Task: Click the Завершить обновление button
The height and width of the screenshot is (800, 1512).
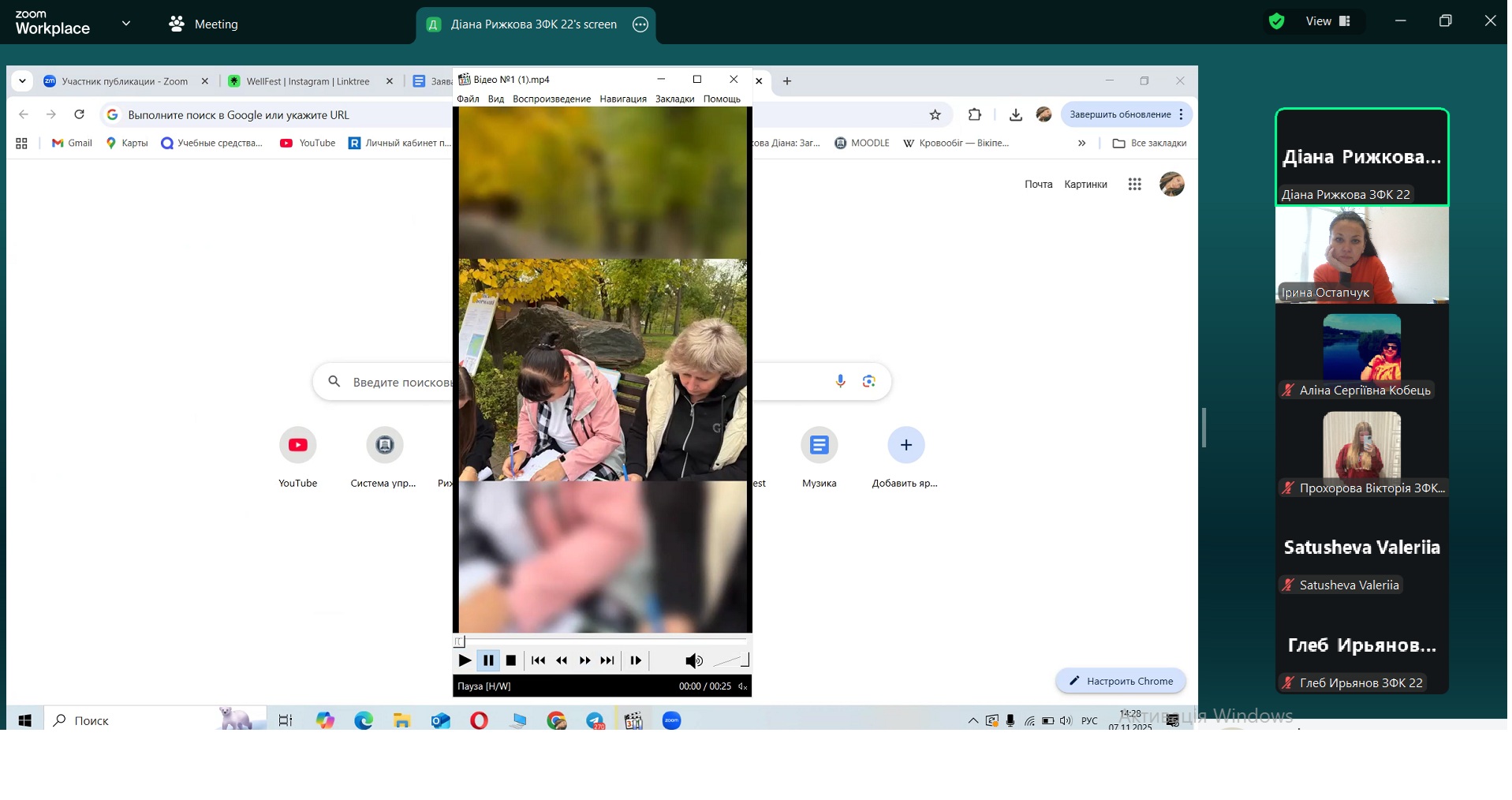Action: [x=1120, y=115]
